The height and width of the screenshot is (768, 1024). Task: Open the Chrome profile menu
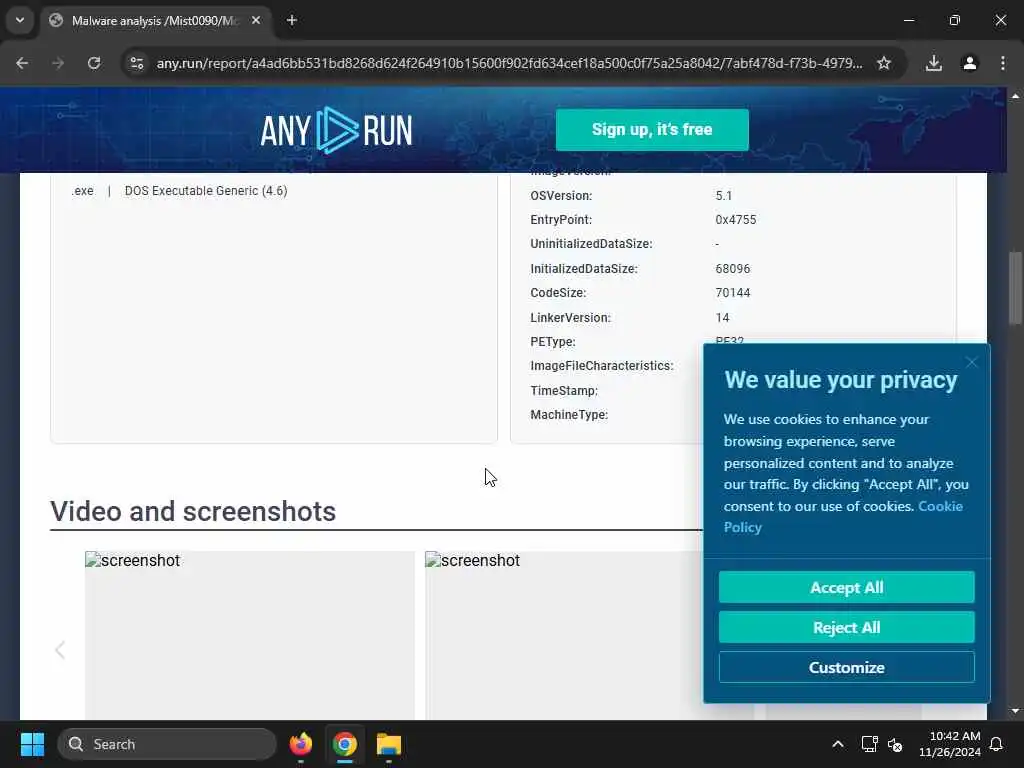[x=970, y=63]
